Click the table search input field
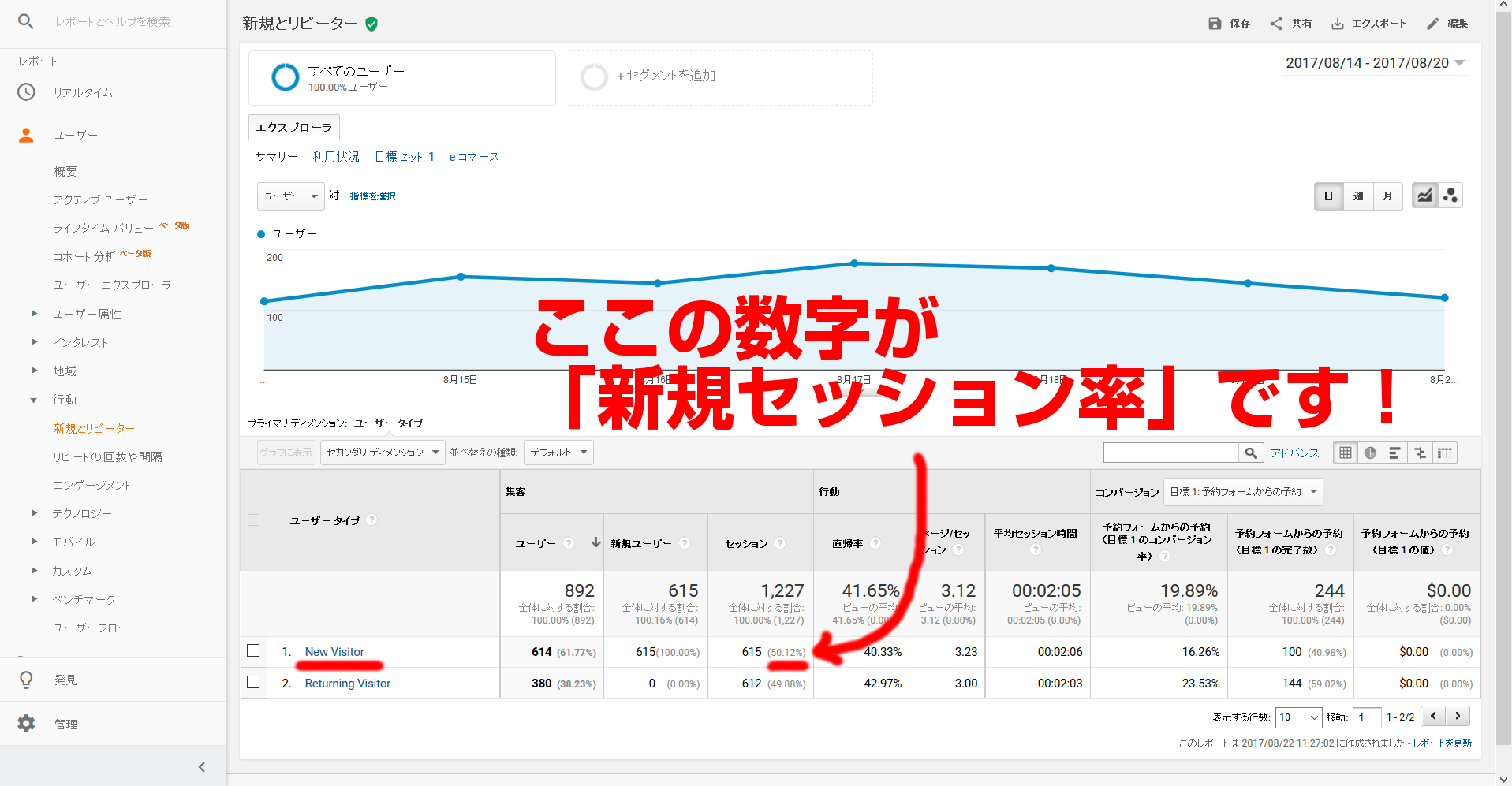1512x786 pixels. 1171,453
